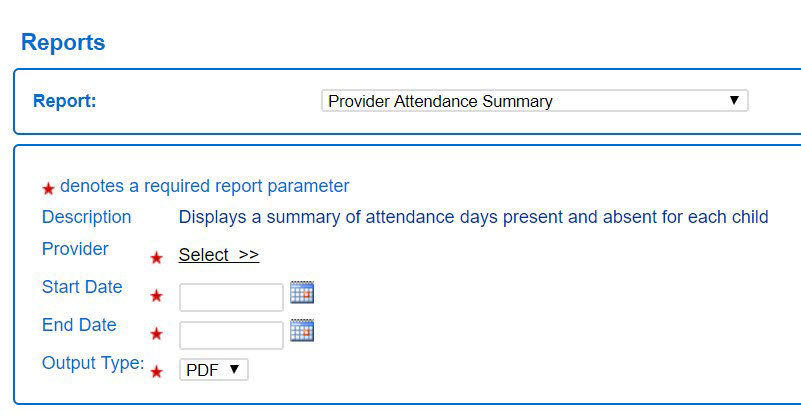Open the PDF output type dropdown
Image resolution: width=801 pixels, height=417 pixels.
click(x=213, y=370)
